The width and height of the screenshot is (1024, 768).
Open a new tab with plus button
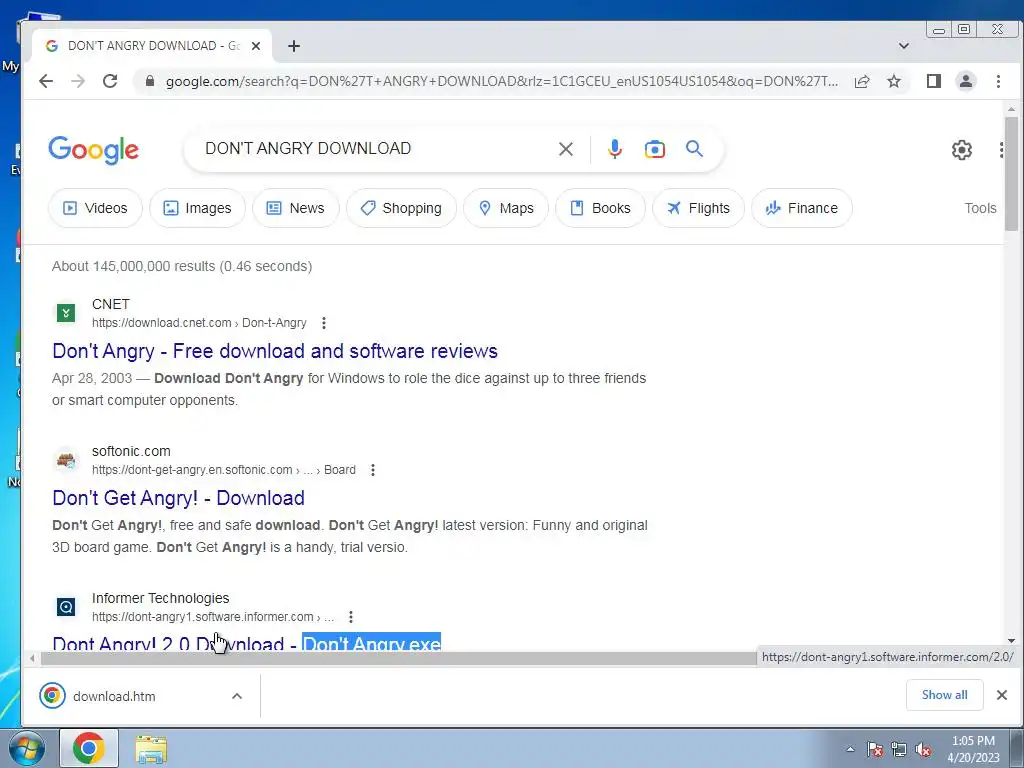tap(294, 46)
